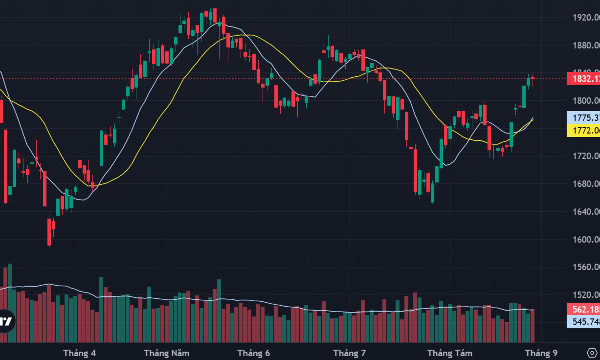Click the Tháng Tám time axis label

(x=450, y=353)
